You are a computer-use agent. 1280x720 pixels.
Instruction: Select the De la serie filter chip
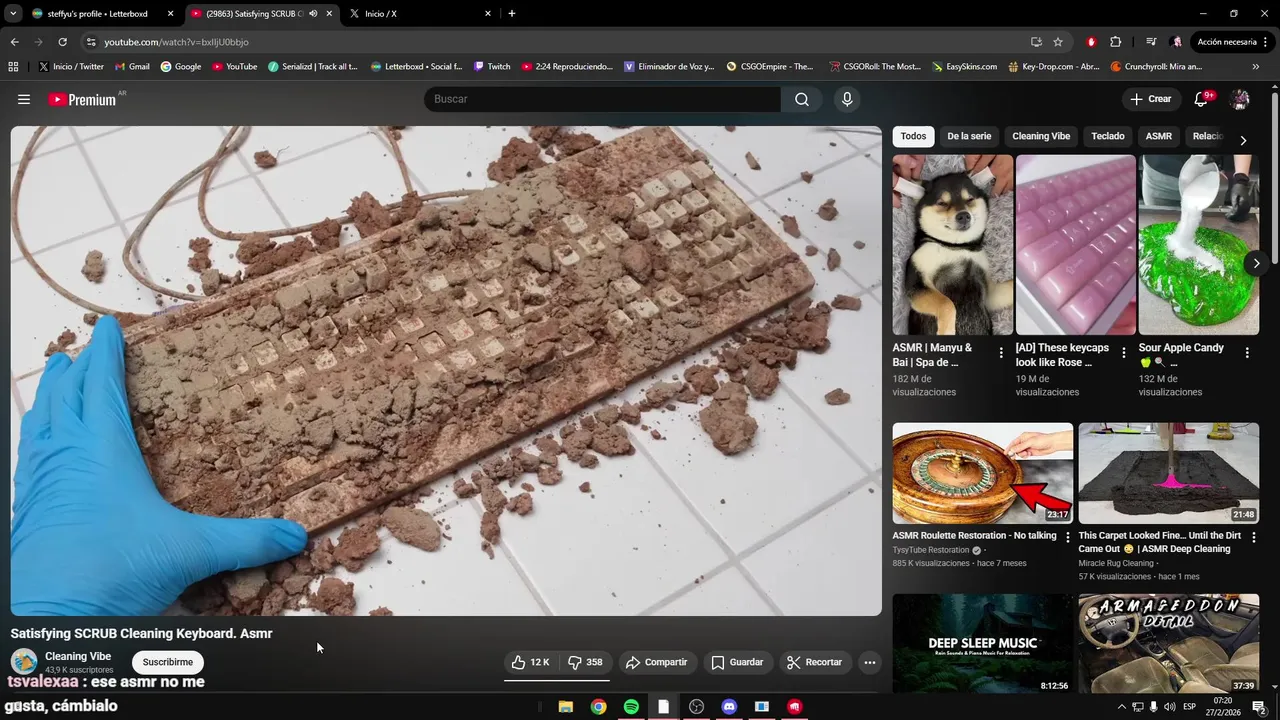pos(969,136)
